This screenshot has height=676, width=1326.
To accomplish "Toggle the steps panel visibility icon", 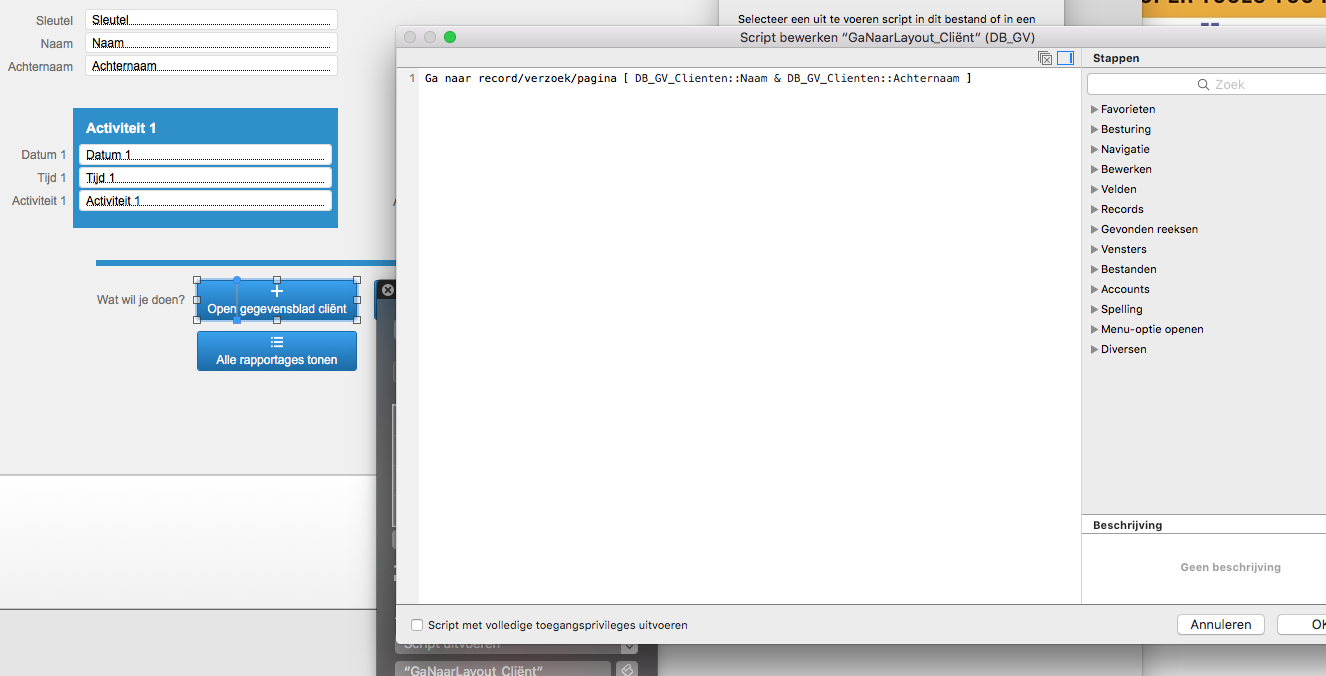I will [1065, 58].
